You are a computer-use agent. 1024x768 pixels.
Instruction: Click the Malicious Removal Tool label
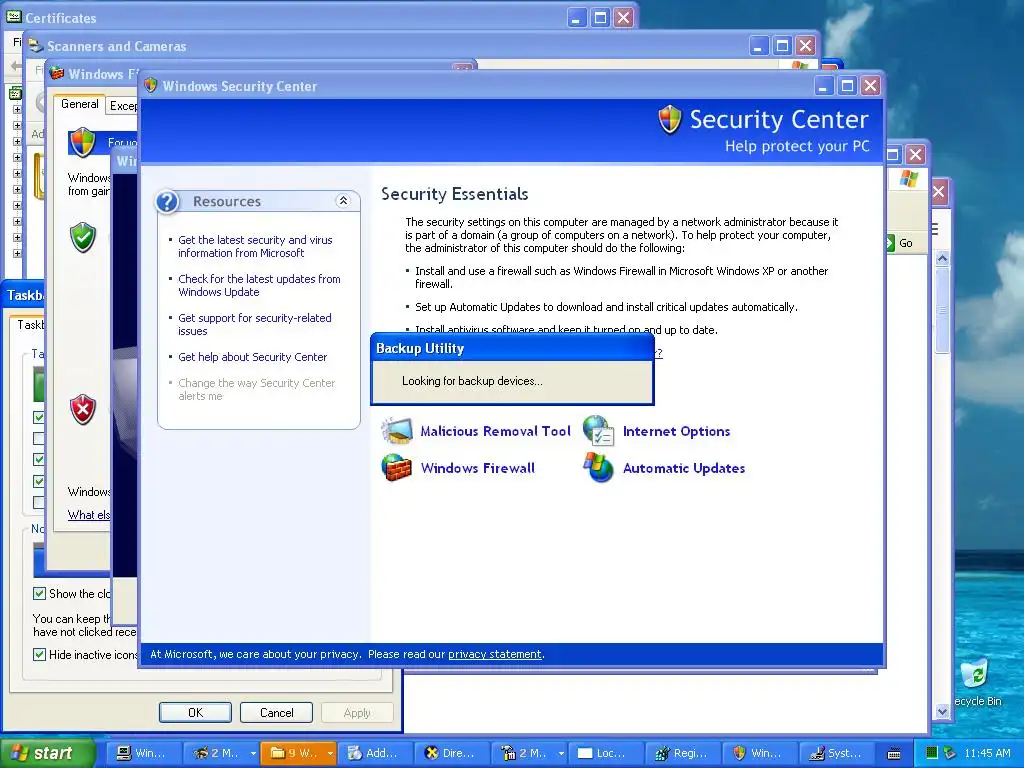click(495, 431)
